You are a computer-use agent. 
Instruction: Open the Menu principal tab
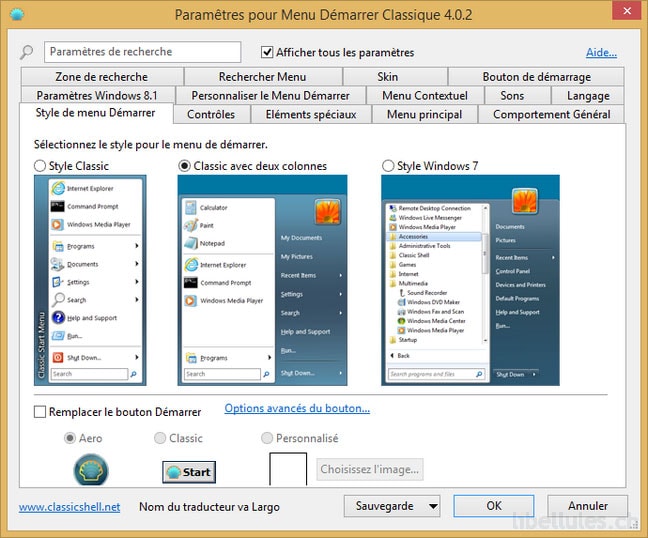pyautogui.click(x=425, y=114)
